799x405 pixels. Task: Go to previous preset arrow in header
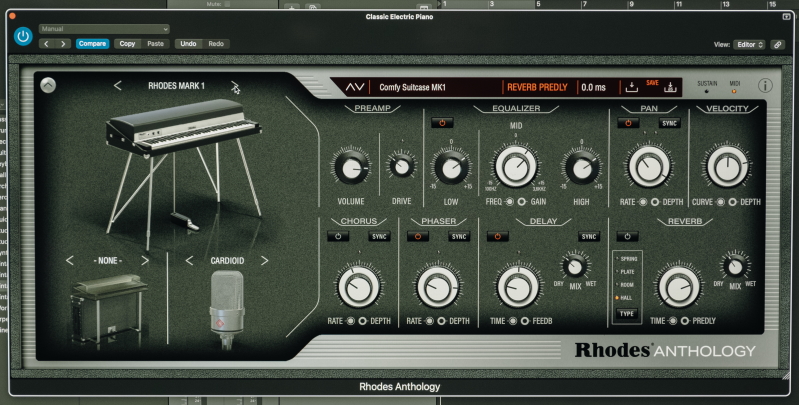tap(46, 44)
